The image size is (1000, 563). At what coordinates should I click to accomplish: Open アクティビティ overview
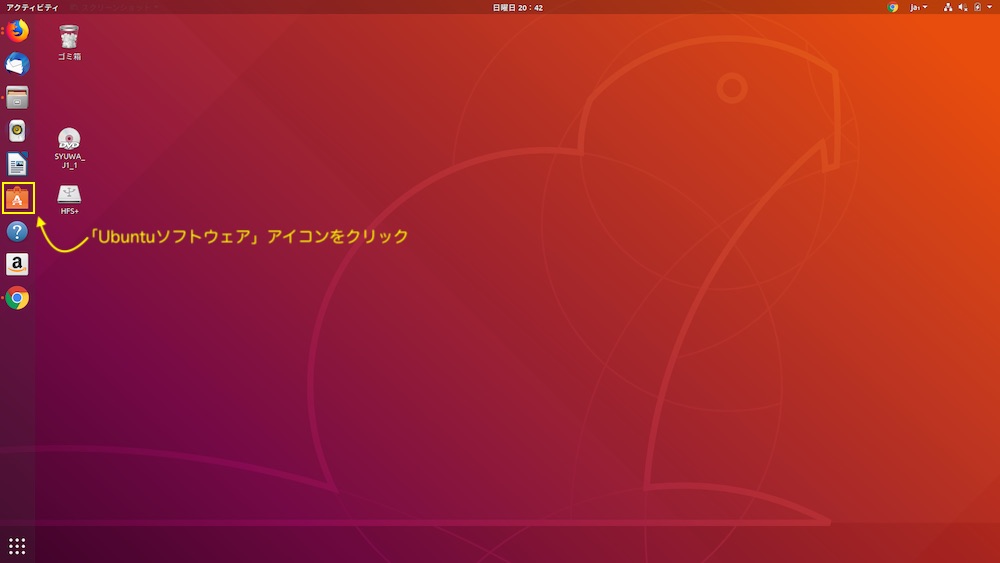tap(32, 8)
